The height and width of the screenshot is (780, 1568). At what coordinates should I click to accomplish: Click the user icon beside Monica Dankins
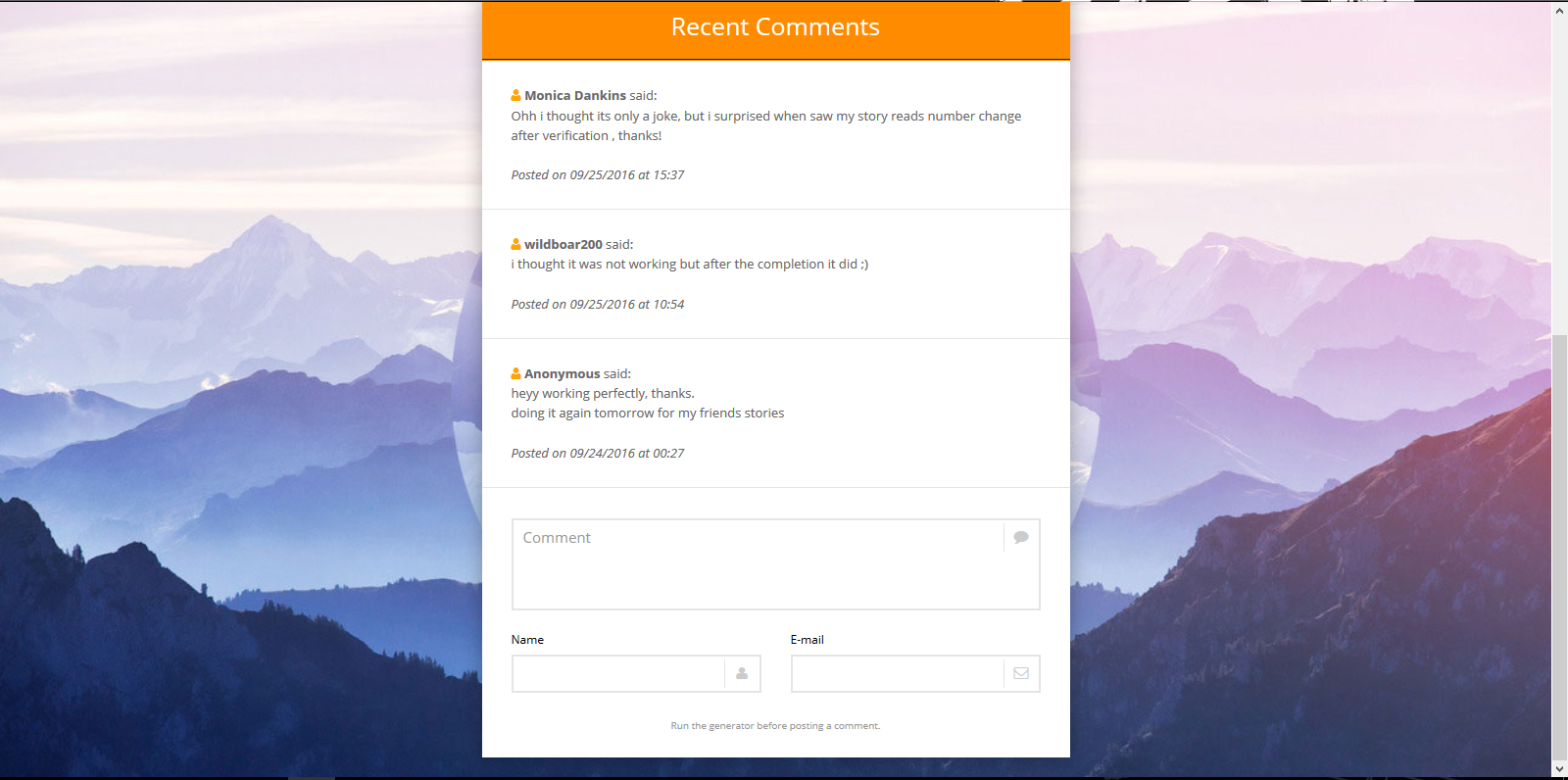515,95
